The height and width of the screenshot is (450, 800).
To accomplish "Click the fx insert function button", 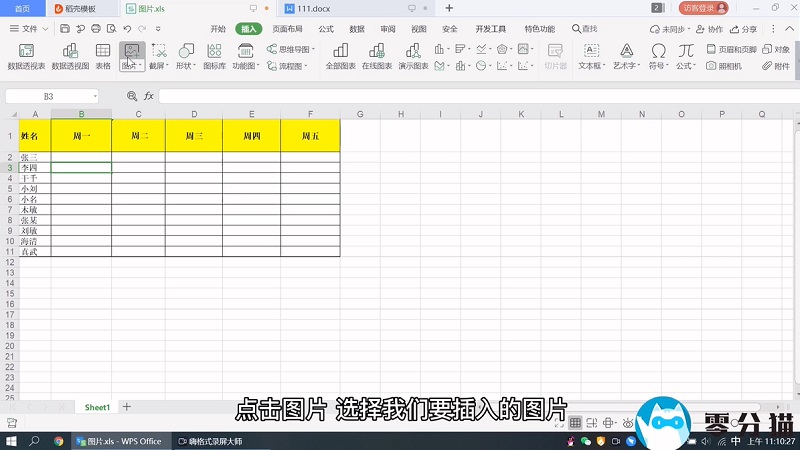I will 148,96.
